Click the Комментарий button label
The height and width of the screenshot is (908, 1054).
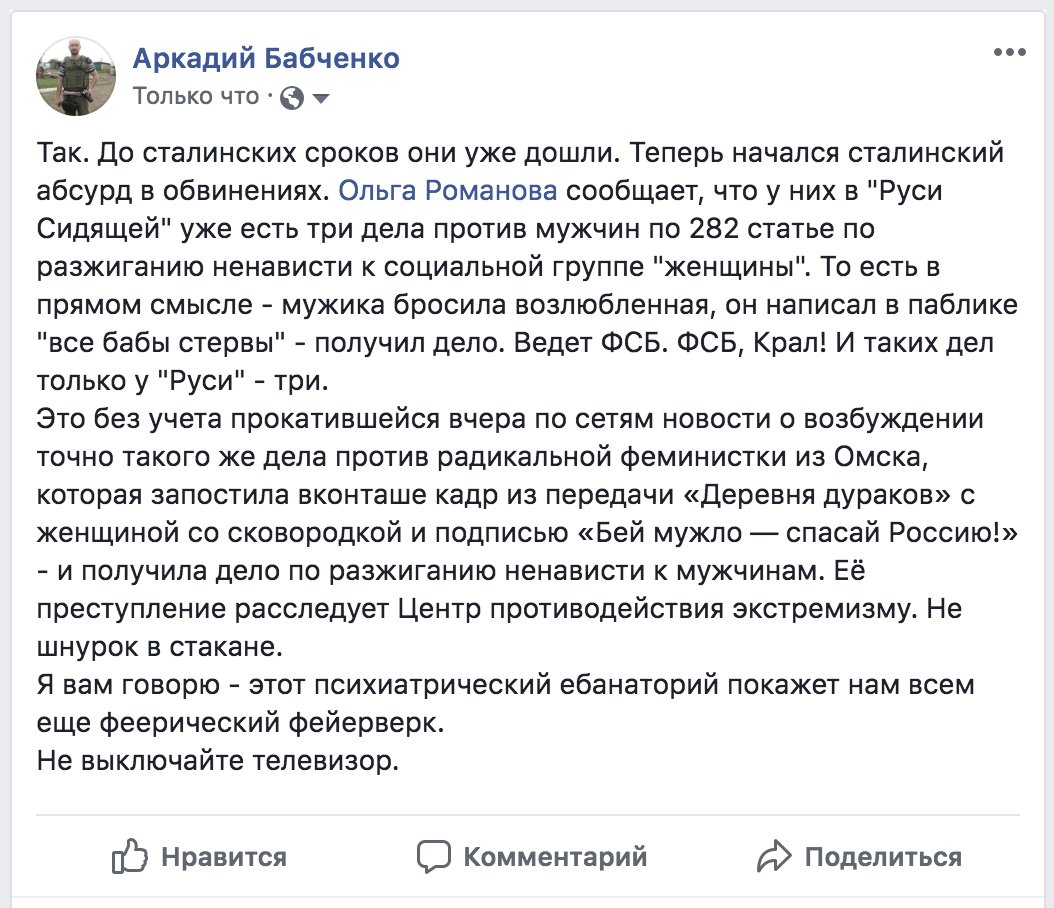[555, 857]
